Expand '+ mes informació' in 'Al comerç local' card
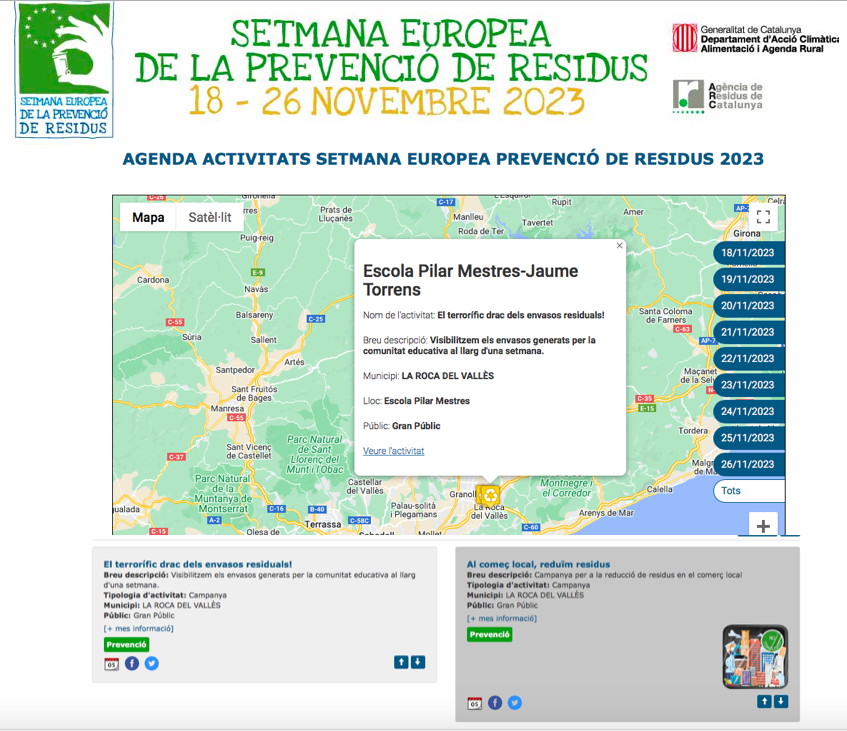 point(501,619)
